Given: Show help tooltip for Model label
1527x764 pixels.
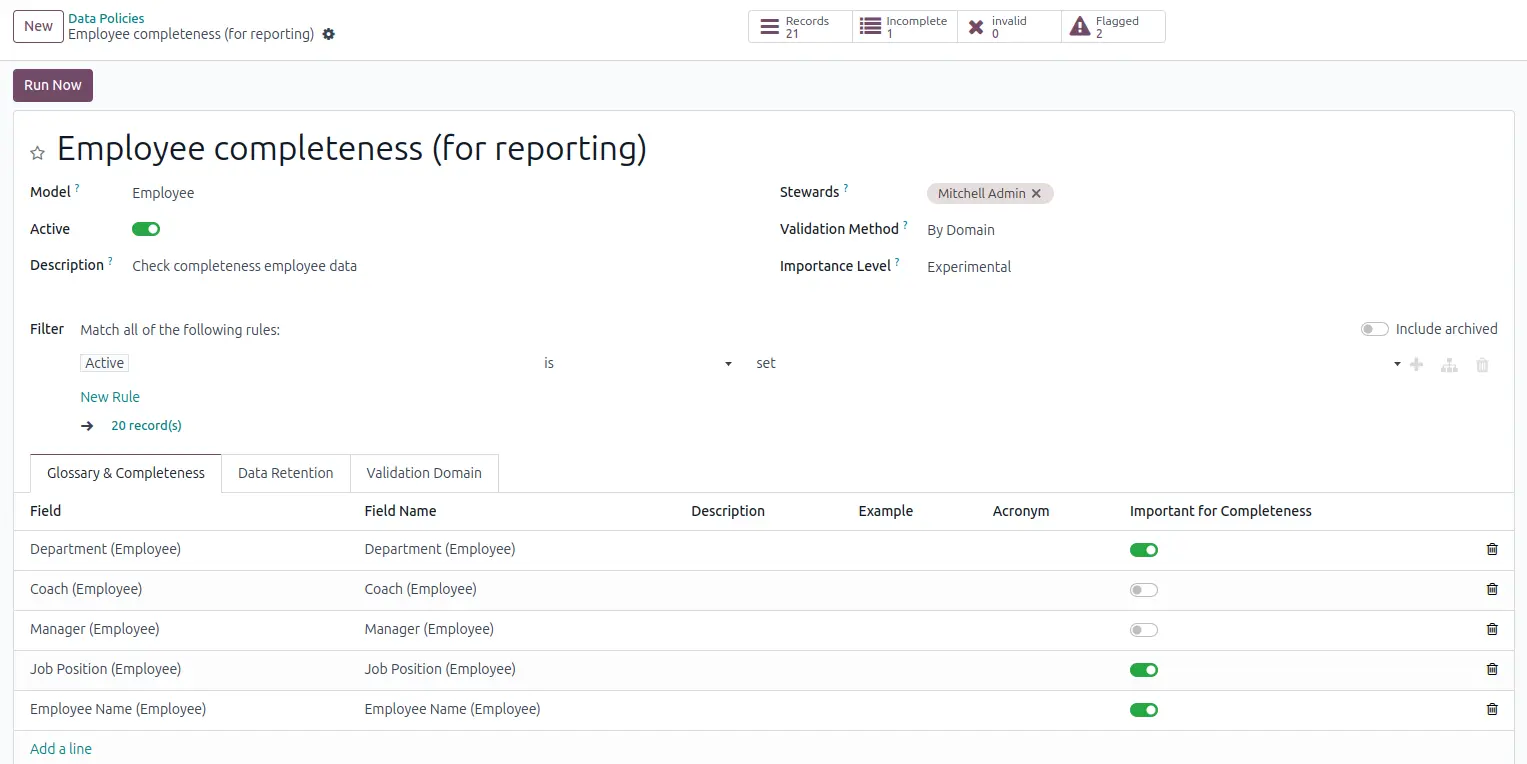Looking at the screenshot, I should (77, 188).
